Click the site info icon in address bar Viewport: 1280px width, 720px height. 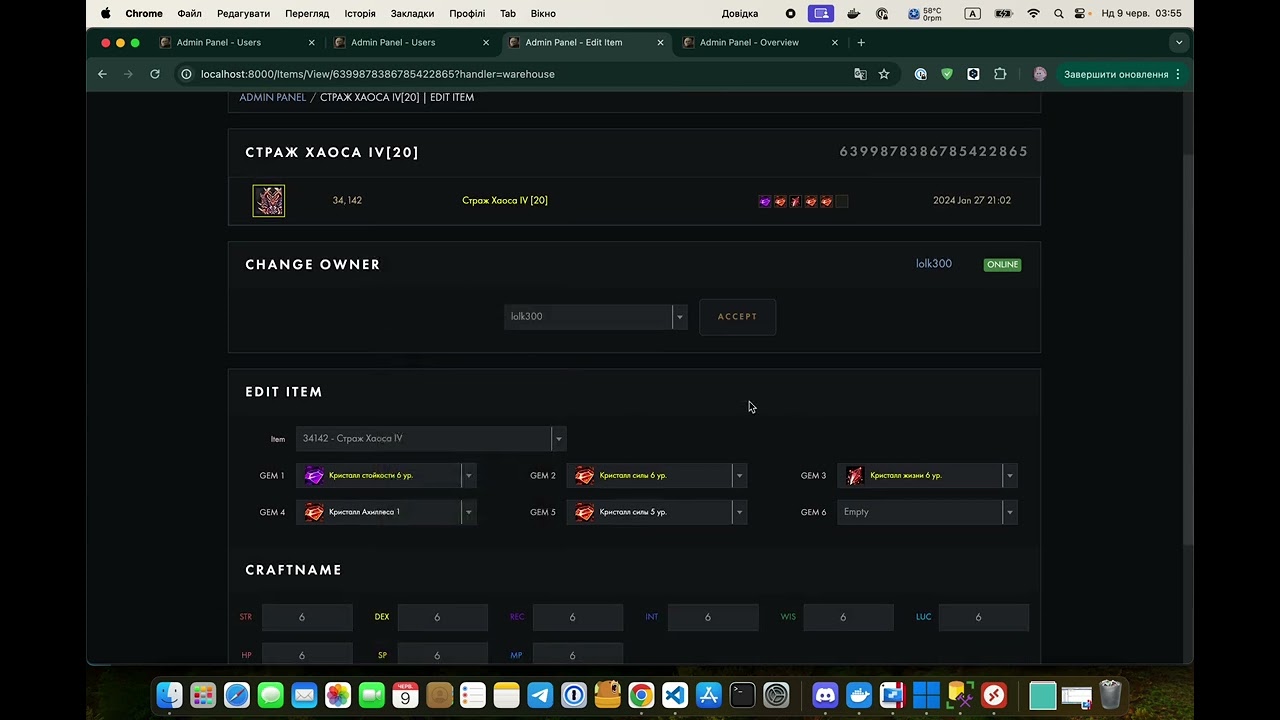coord(186,74)
